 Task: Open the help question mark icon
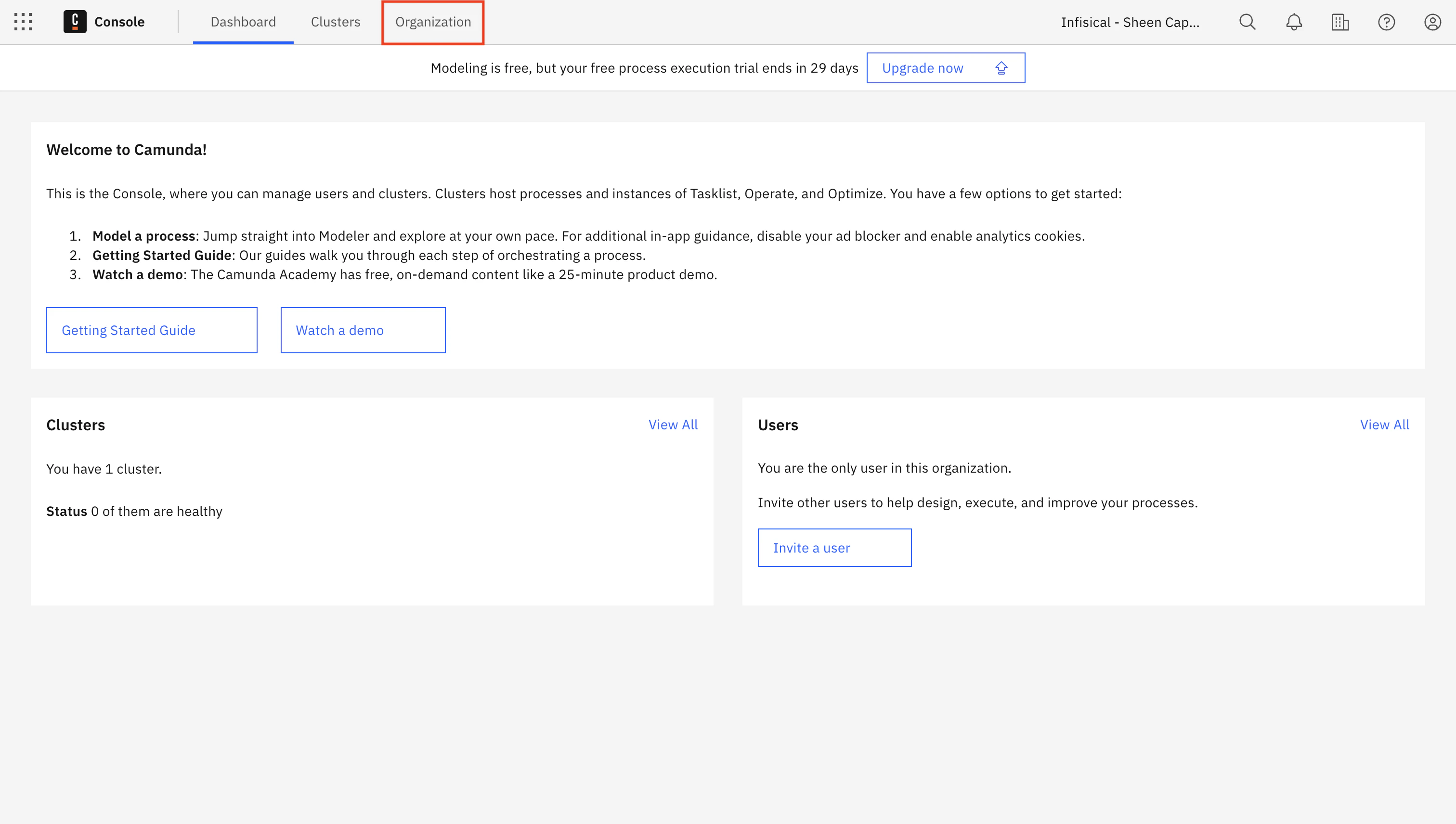point(1386,22)
